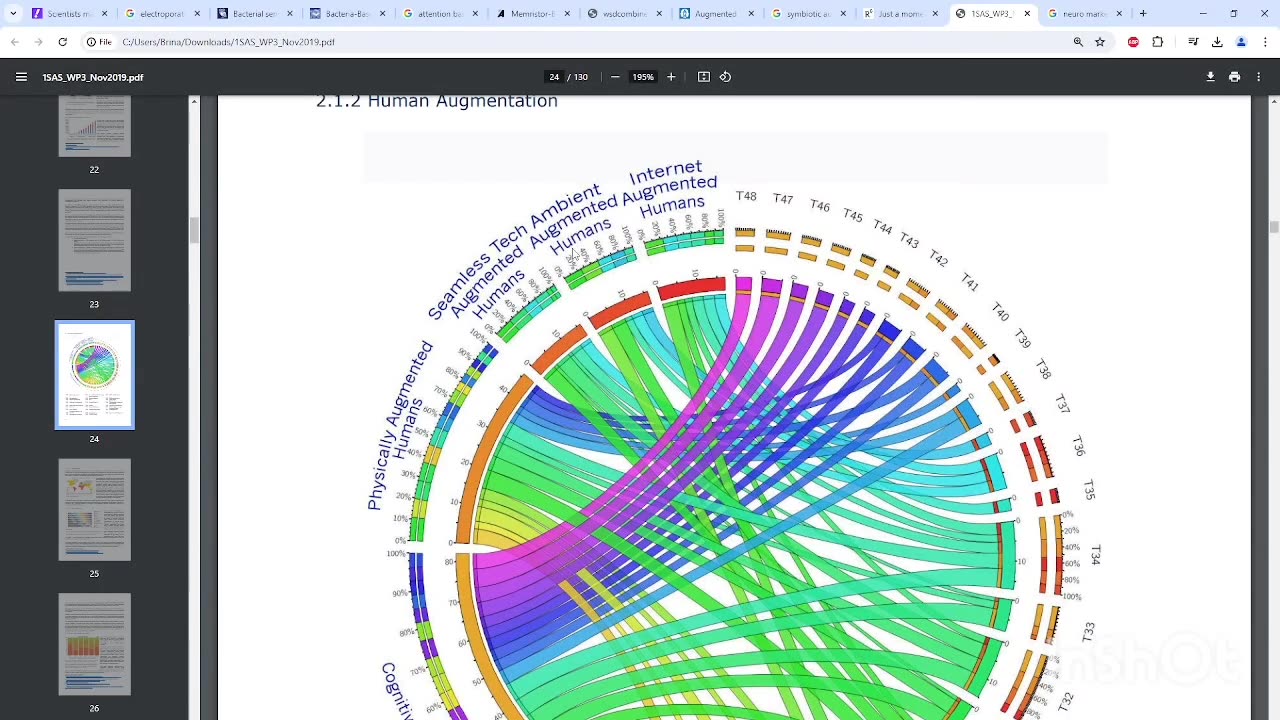The image size is (1280, 720).
Task: Click the 'Physically Augmented Humans' chart label
Action: pos(400,427)
